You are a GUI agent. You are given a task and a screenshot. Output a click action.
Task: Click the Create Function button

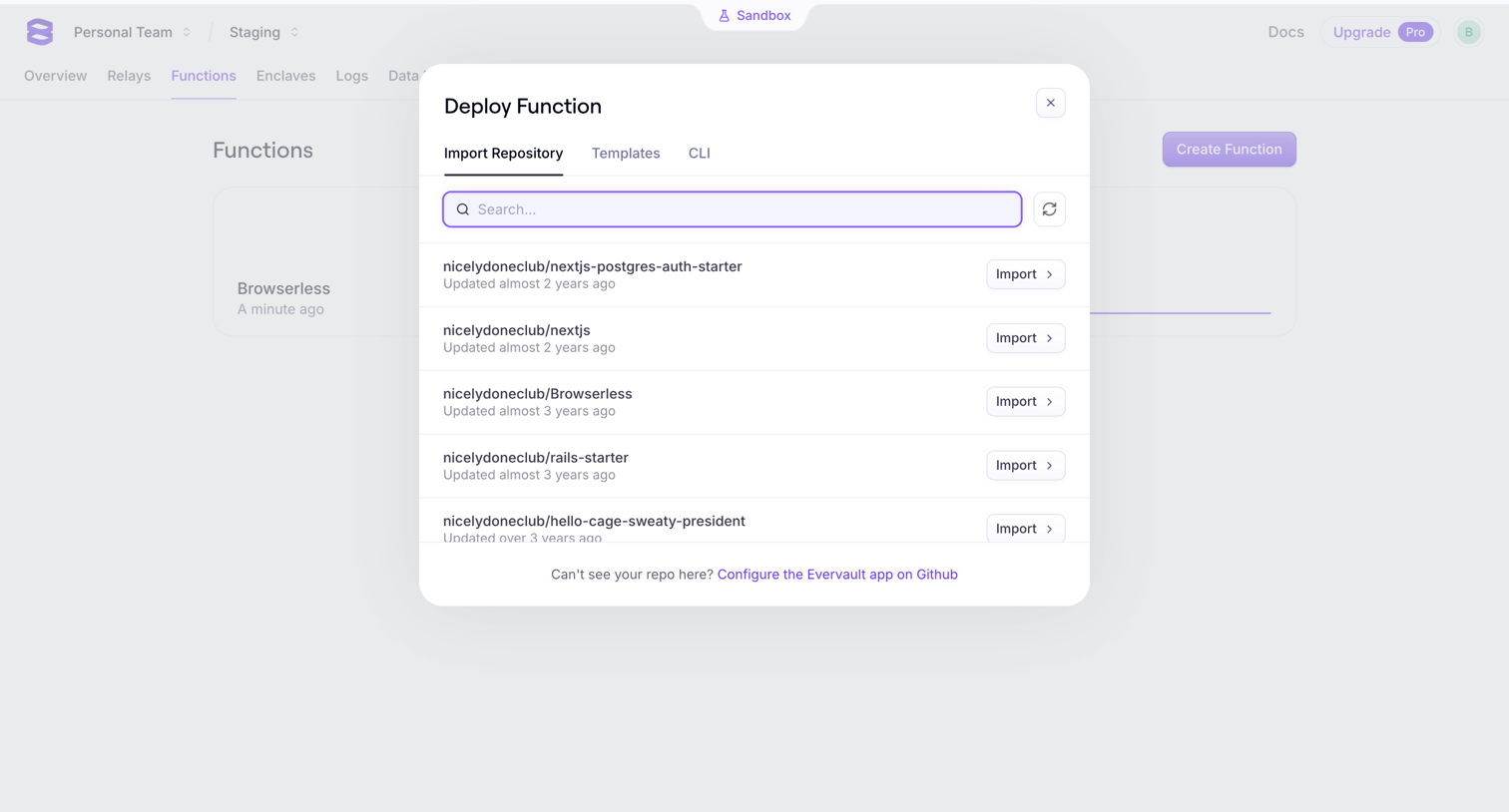tap(1229, 150)
